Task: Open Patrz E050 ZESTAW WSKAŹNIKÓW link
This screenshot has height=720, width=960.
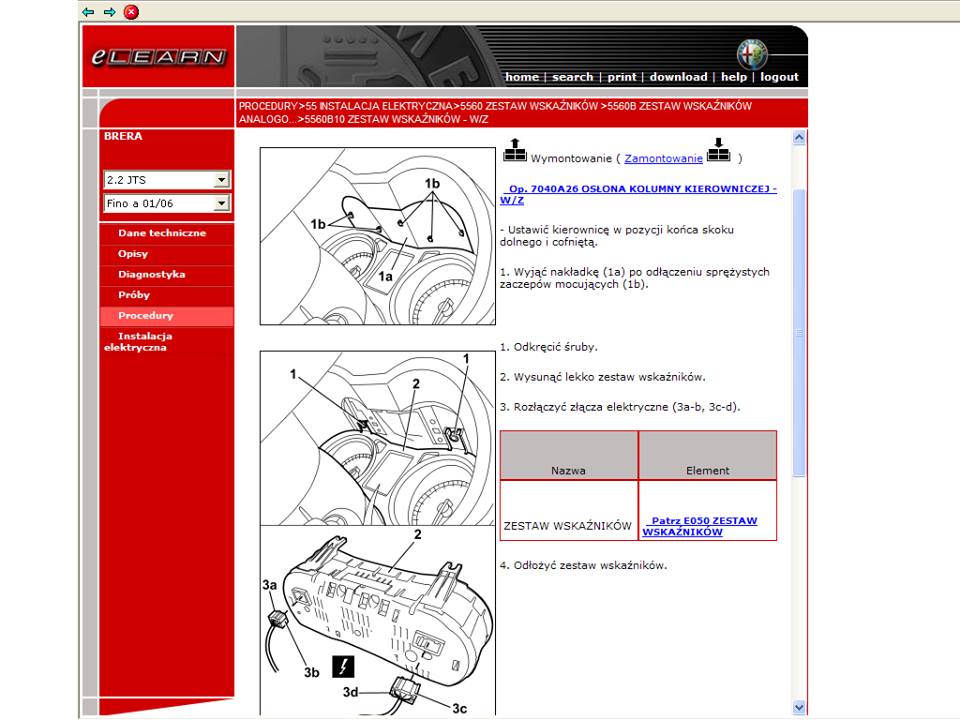Action: coord(700,527)
